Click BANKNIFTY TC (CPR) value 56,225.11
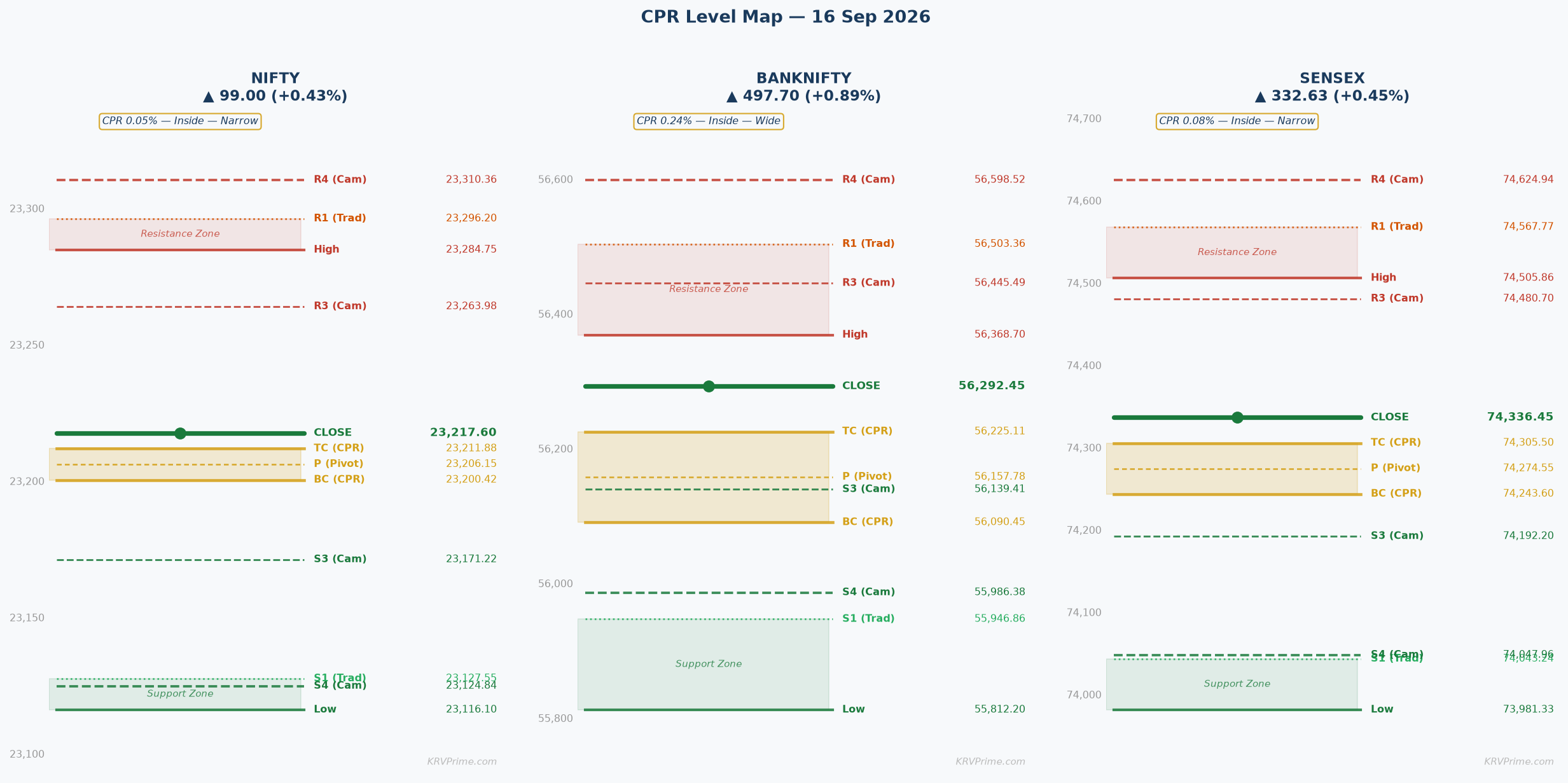This screenshot has height=783, width=1568. point(1000,431)
